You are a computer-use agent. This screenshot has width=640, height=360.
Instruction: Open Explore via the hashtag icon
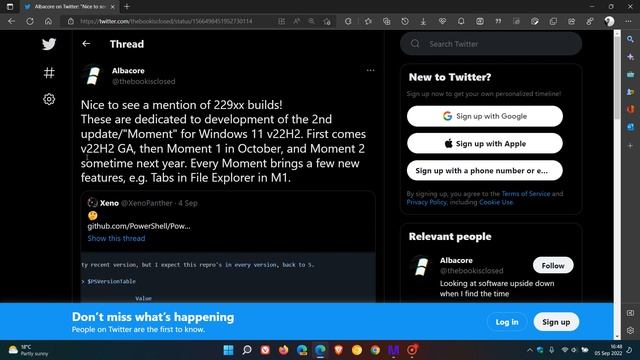[49, 73]
